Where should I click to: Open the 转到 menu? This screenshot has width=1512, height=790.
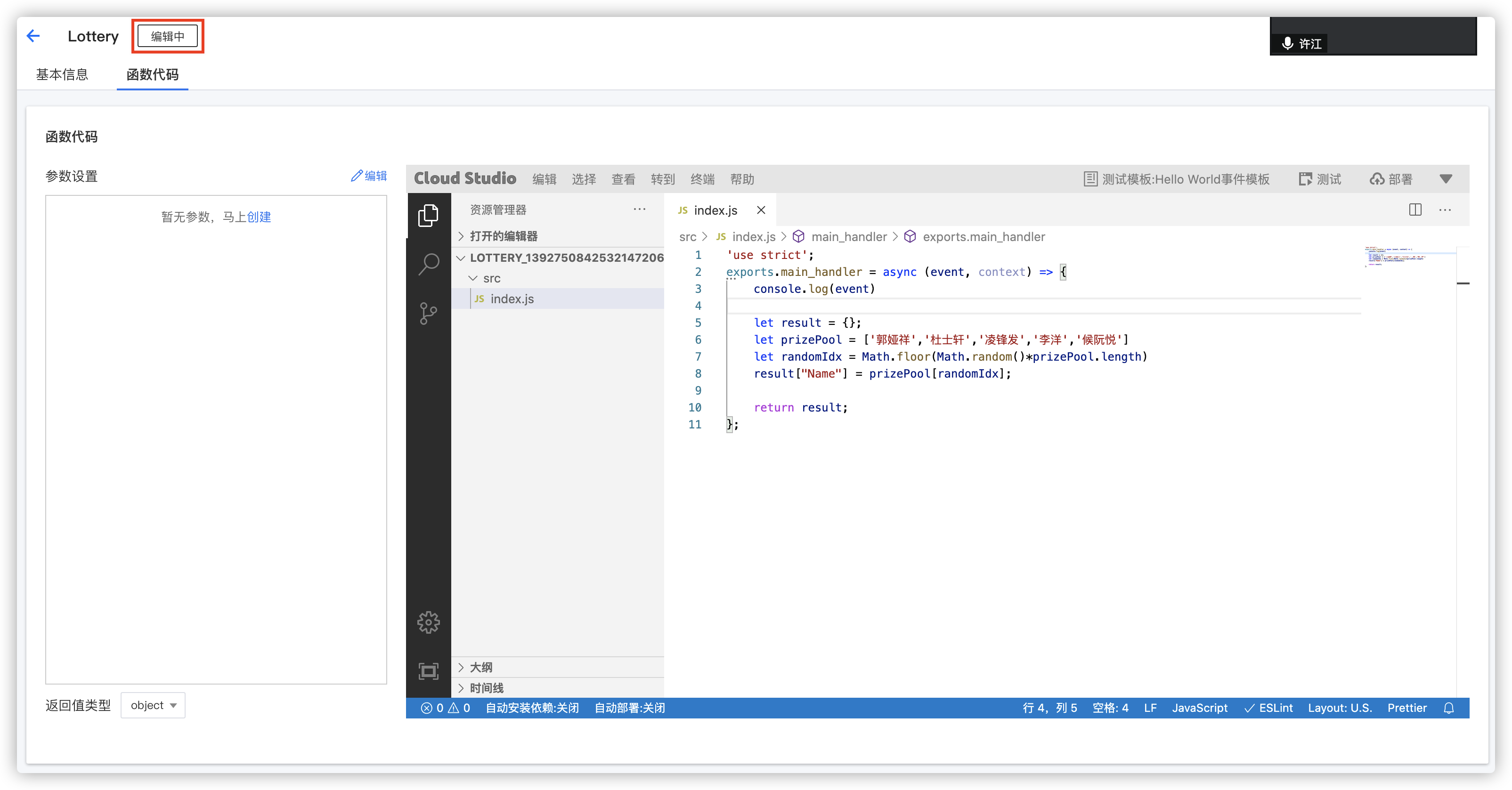(663, 179)
